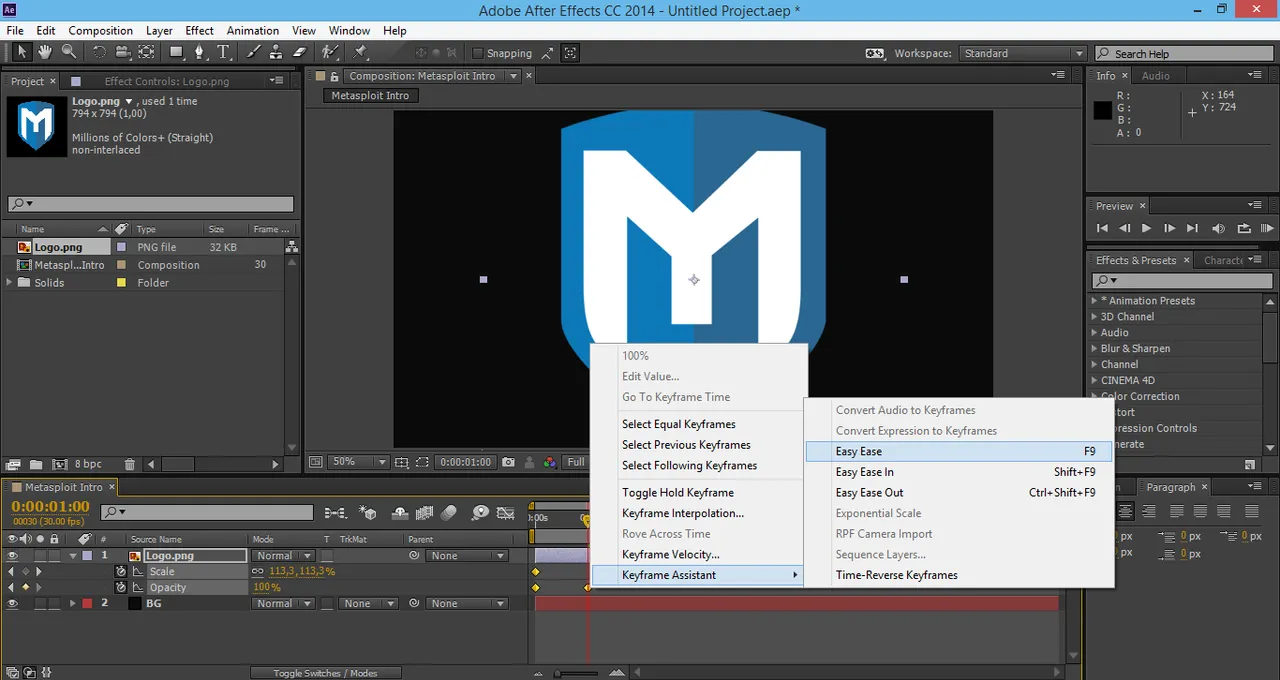Screen dimensions: 1280x680
Task: Open the viewer magnification dropdown showing 50%
Action: 360,462
